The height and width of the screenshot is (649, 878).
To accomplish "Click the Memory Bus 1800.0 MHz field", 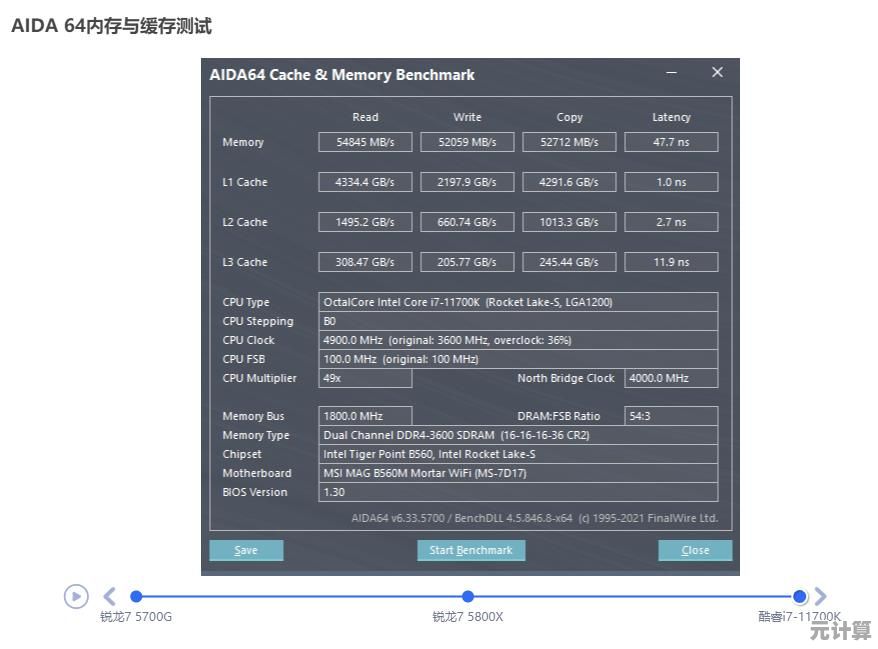I will [x=364, y=415].
